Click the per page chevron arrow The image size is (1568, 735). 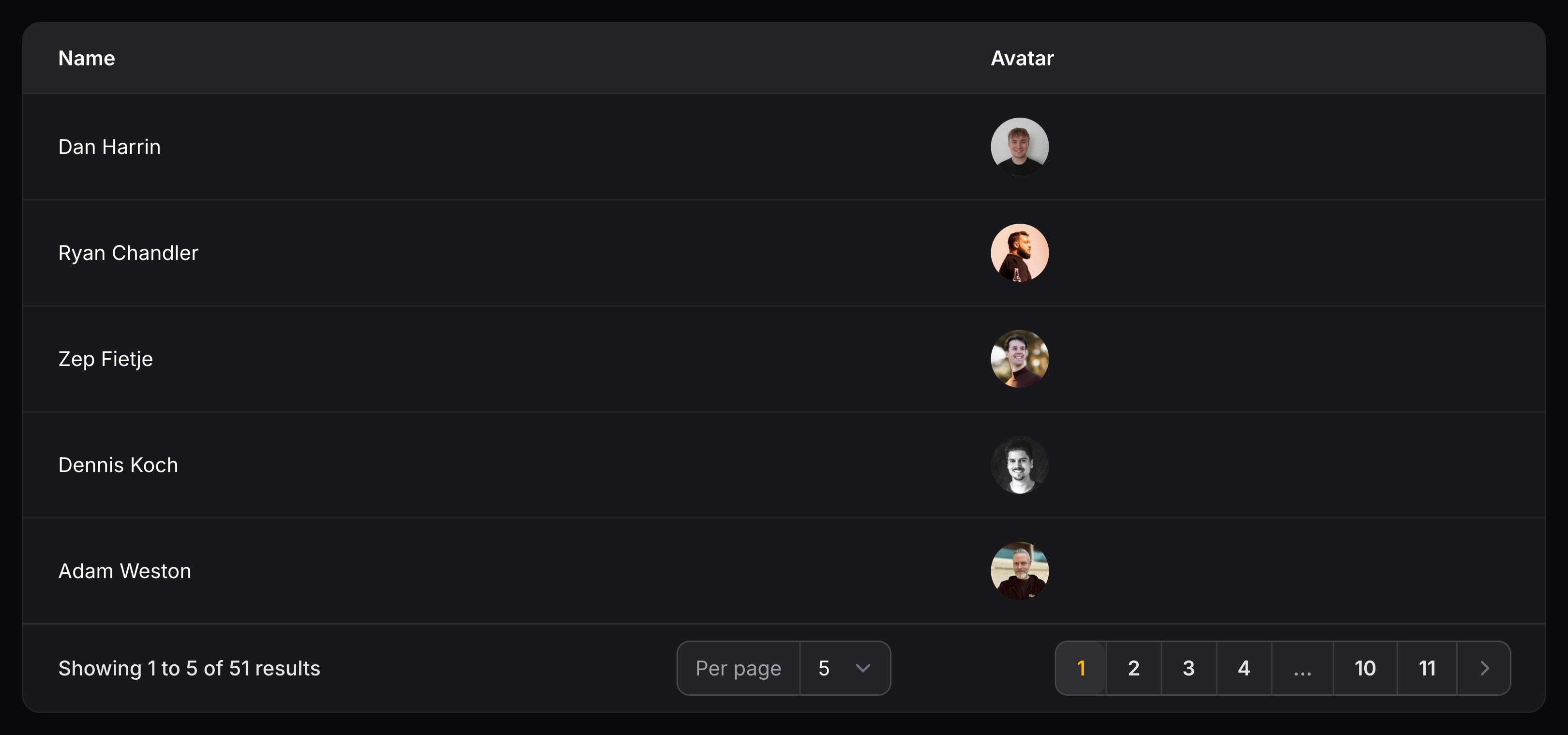(x=862, y=668)
